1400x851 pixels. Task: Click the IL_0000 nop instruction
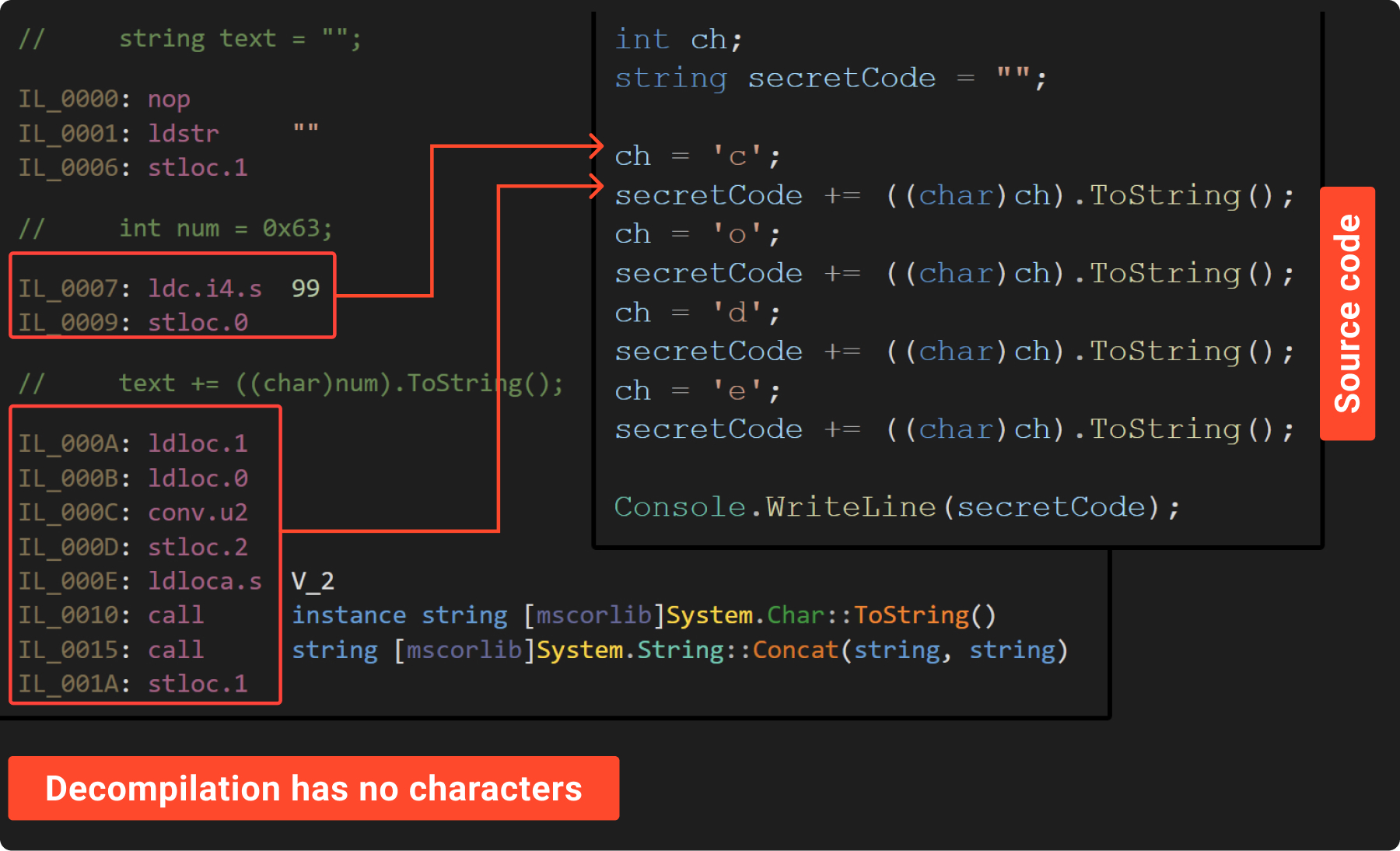[x=104, y=100]
